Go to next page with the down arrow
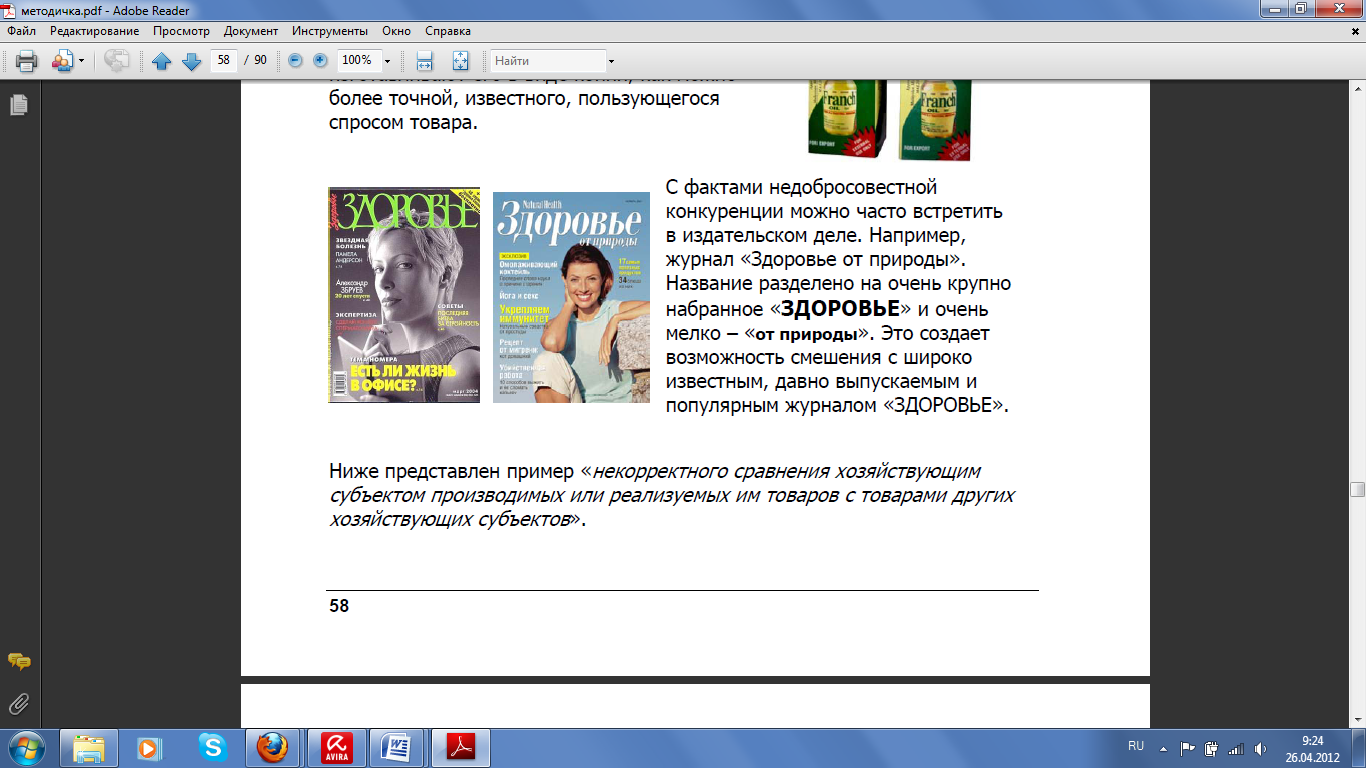Image resolution: width=1366 pixels, height=768 pixels. [x=192, y=61]
